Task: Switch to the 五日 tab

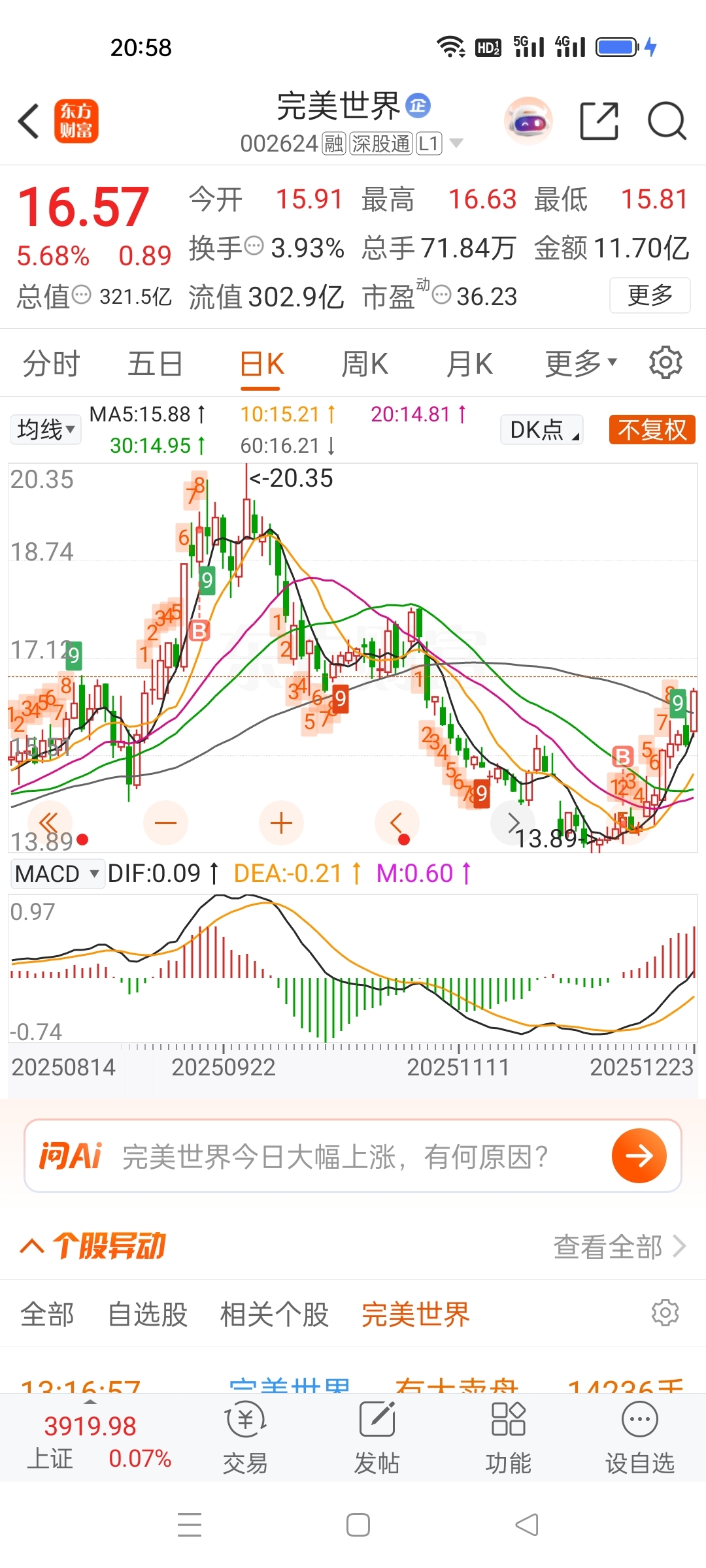Action: pyautogui.click(x=155, y=364)
